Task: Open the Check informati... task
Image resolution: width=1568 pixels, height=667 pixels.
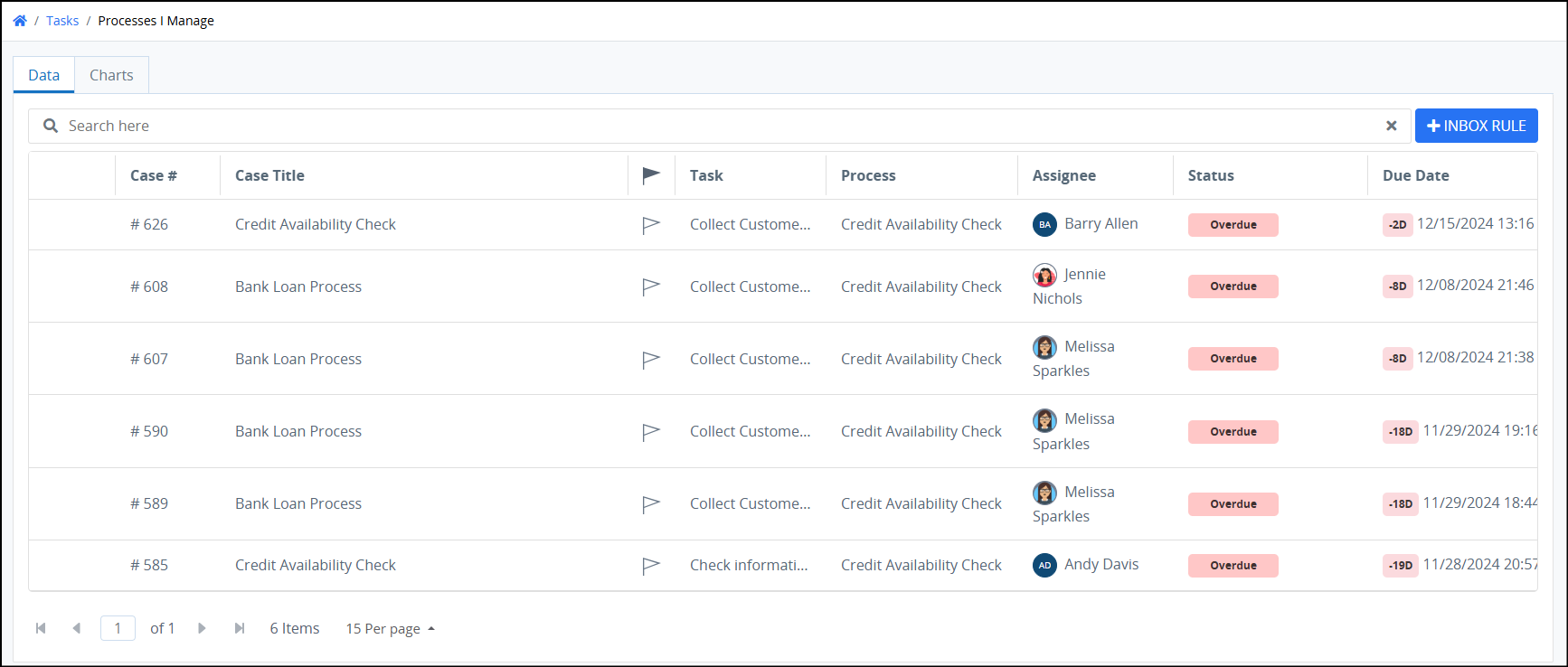Action: click(x=749, y=565)
